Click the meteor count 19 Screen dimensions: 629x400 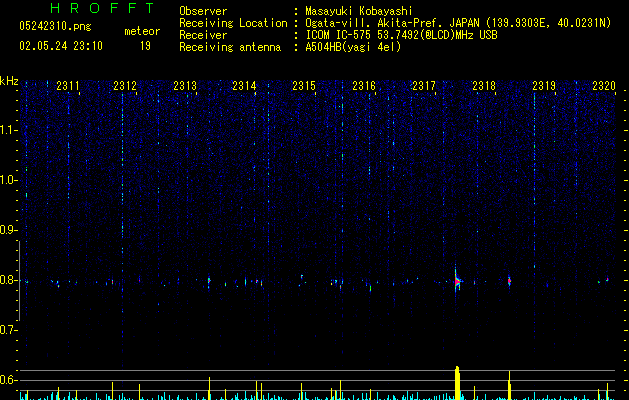pos(145,46)
